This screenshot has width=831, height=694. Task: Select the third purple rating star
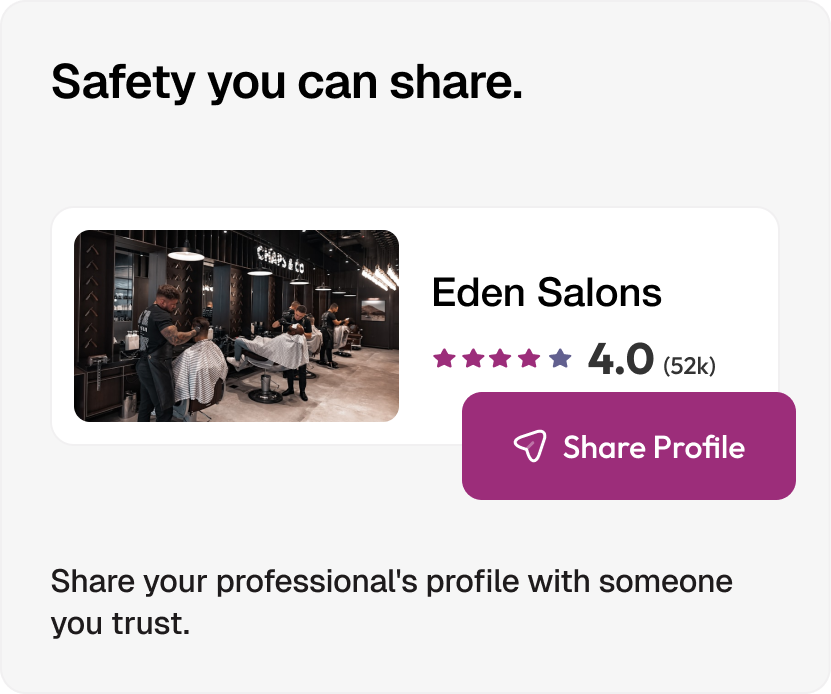click(x=501, y=358)
